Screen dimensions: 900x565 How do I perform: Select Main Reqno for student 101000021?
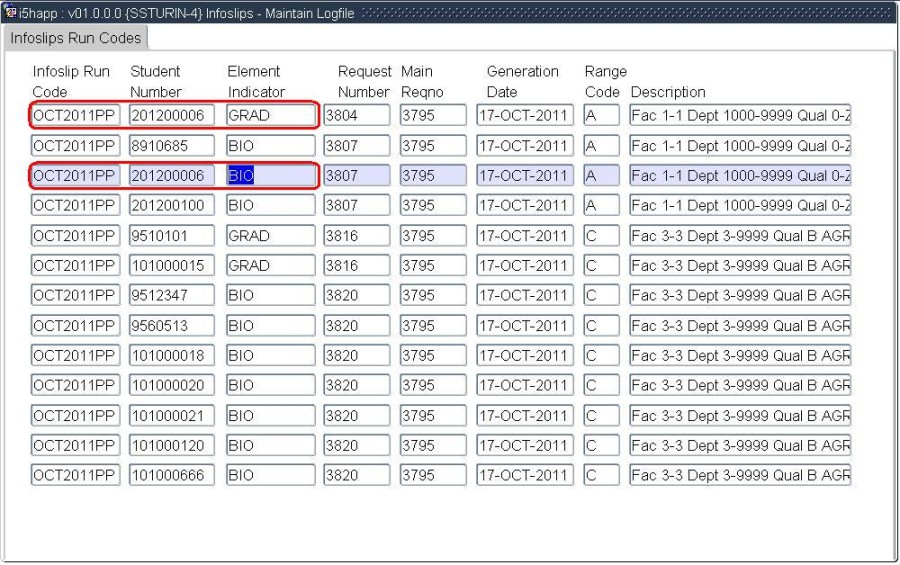[x=432, y=416]
